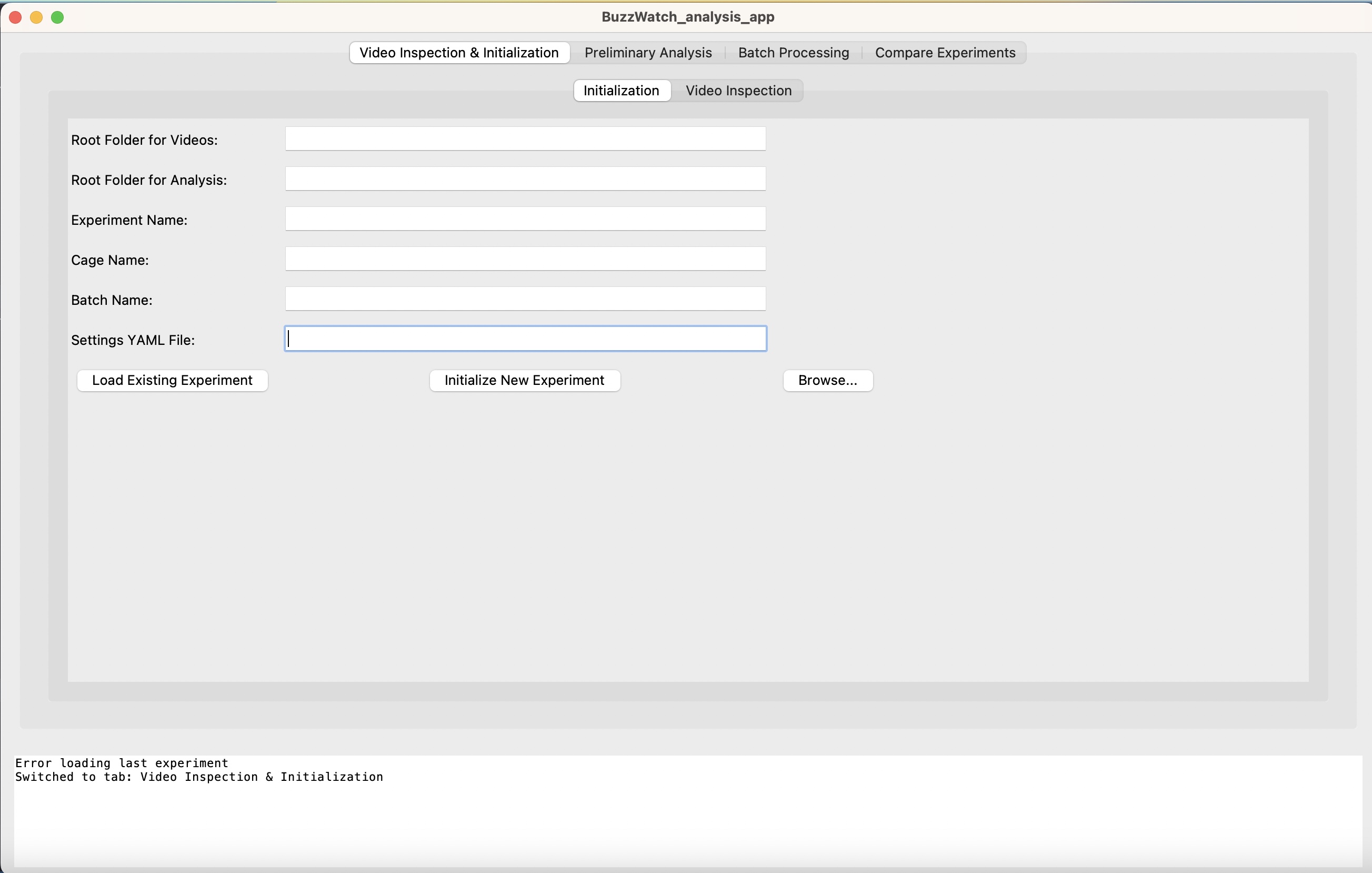The height and width of the screenshot is (873, 1372).
Task: Click the Browse button for YAML
Action: click(x=827, y=380)
